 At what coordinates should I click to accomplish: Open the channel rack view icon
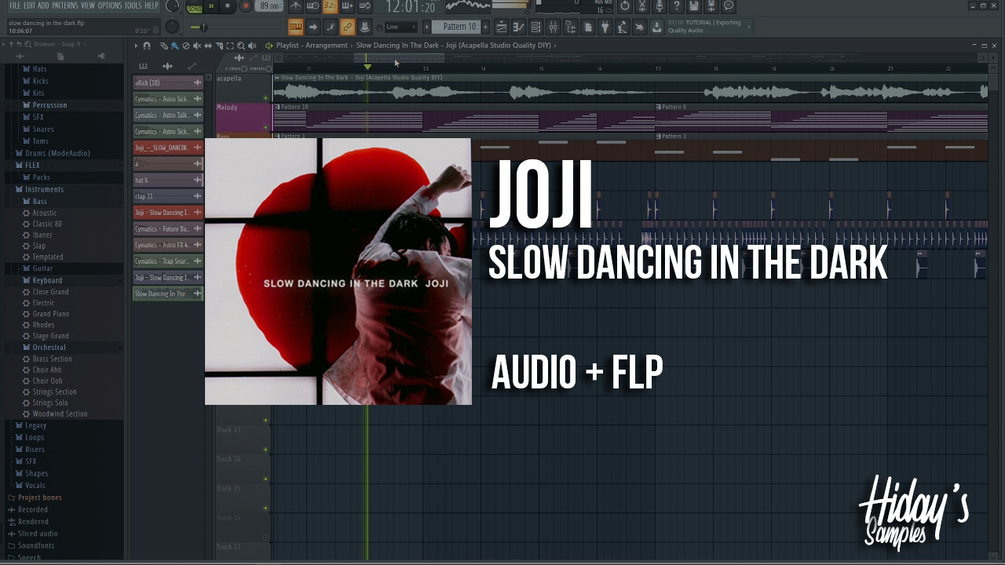point(536,27)
